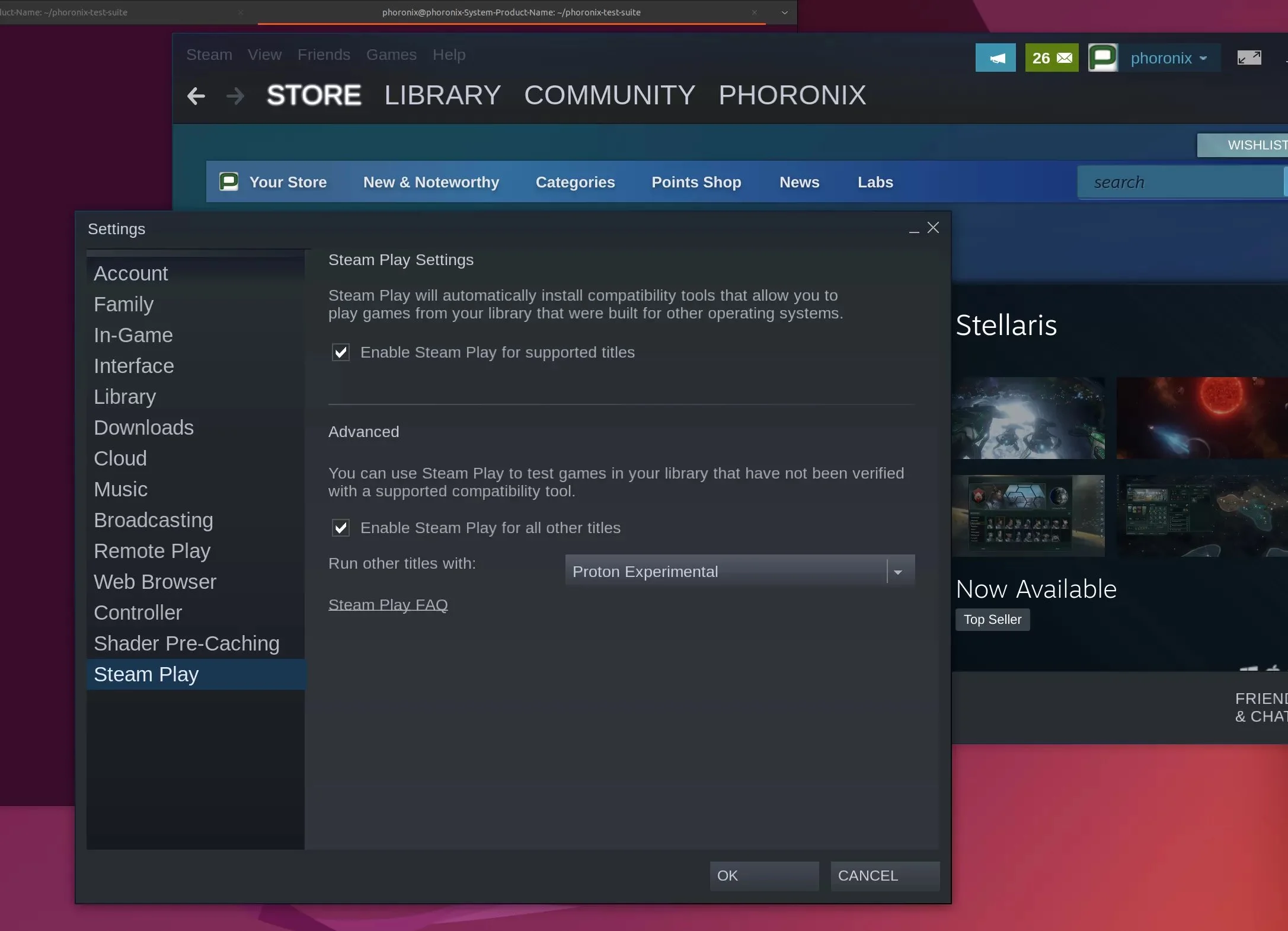Open the announcements megaphone icon

pyautogui.click(x=996, y=58)
